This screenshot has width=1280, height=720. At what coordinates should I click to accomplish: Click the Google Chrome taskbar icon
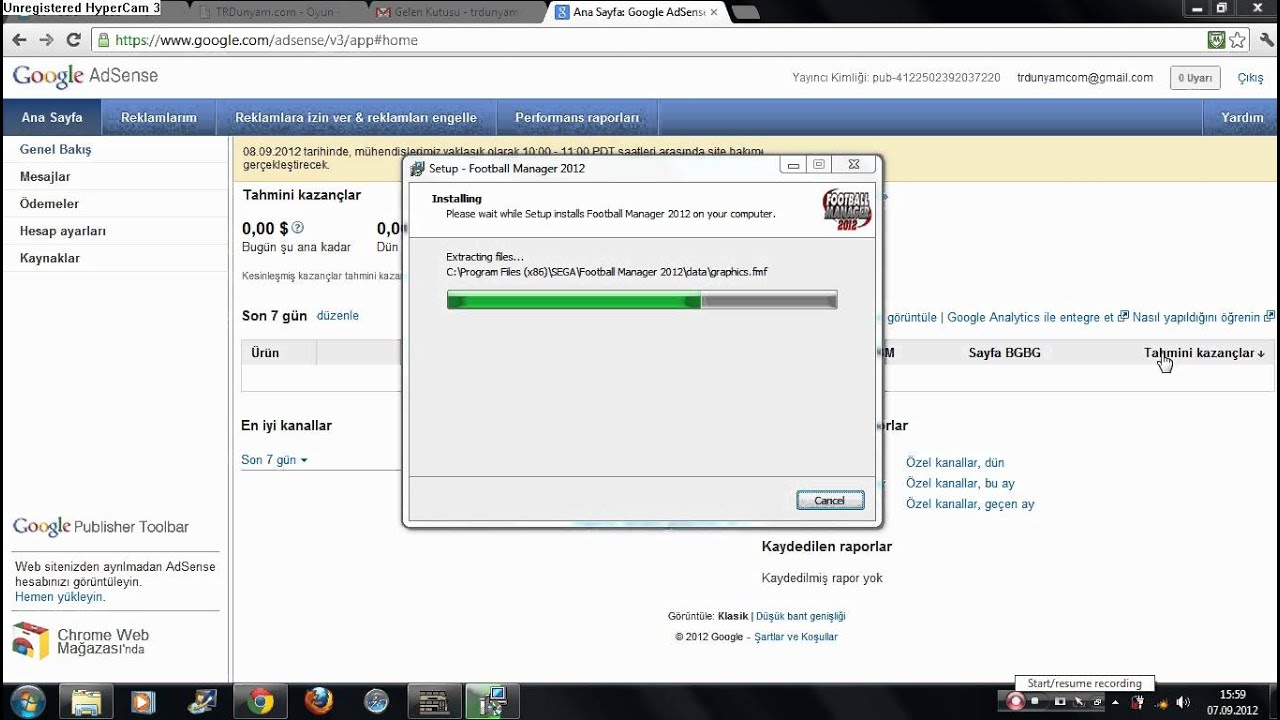point(261,702)
